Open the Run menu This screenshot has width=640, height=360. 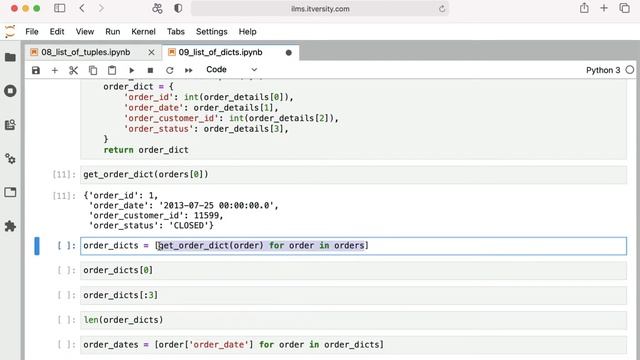(x=113, y=31)
